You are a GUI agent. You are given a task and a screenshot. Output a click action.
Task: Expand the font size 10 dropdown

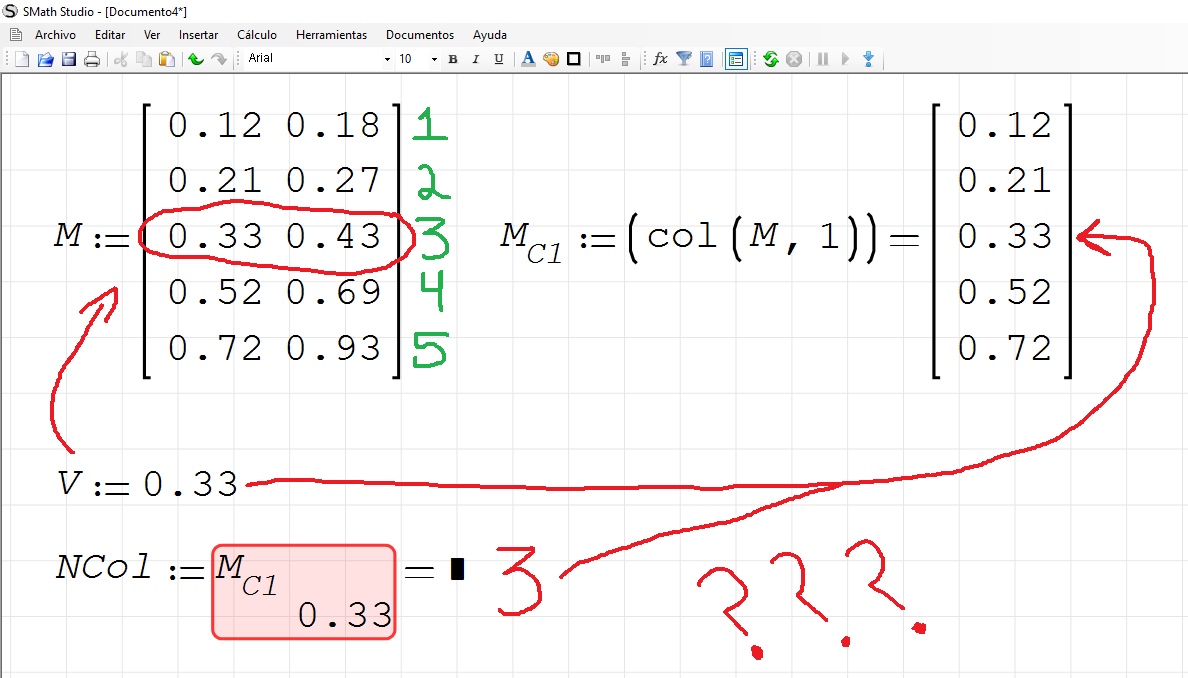point(434,60)
